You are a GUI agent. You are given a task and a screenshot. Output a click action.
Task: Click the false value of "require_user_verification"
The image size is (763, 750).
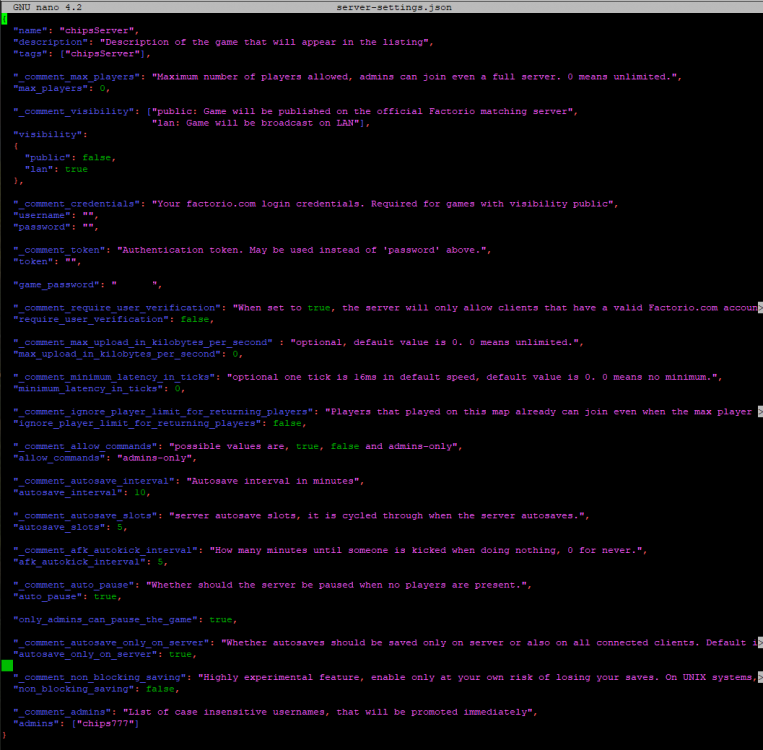[195, 320]
